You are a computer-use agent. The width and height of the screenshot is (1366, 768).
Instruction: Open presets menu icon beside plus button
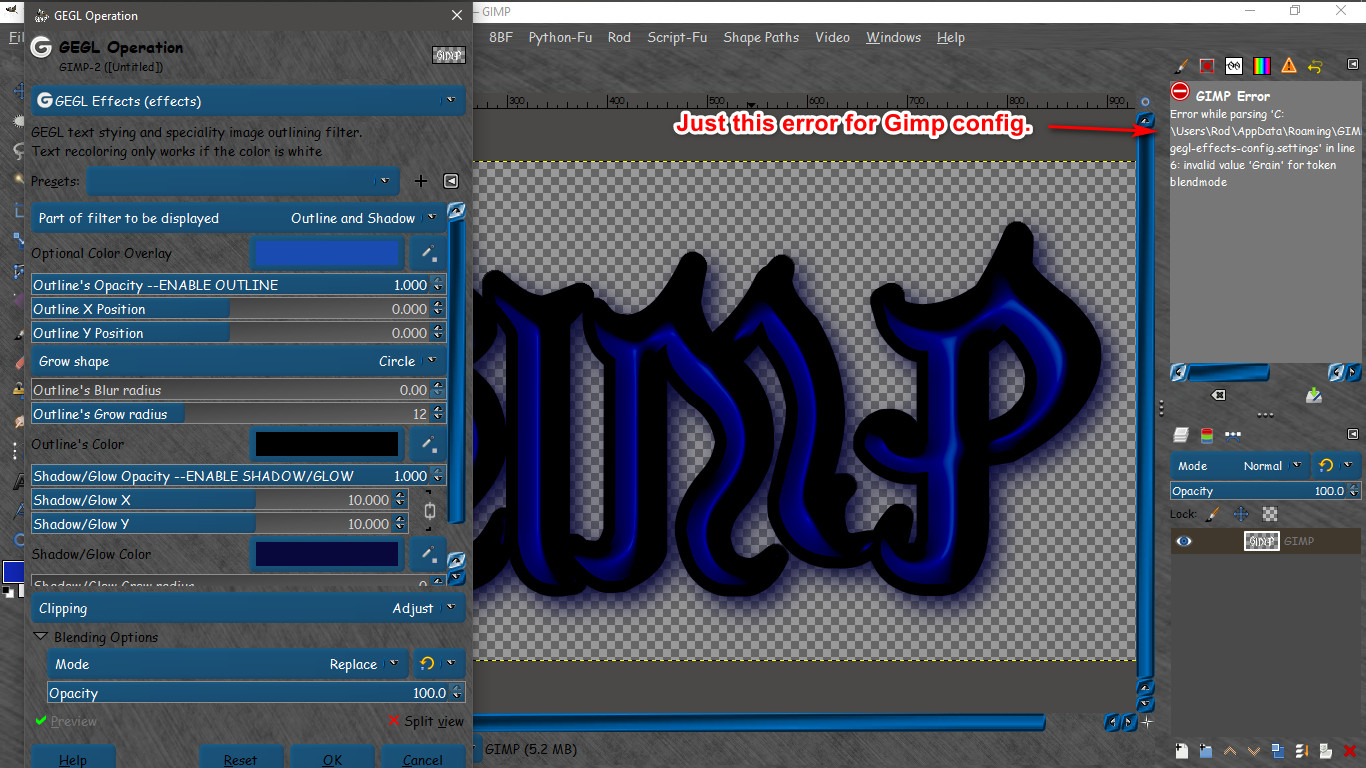coord(451,181)
